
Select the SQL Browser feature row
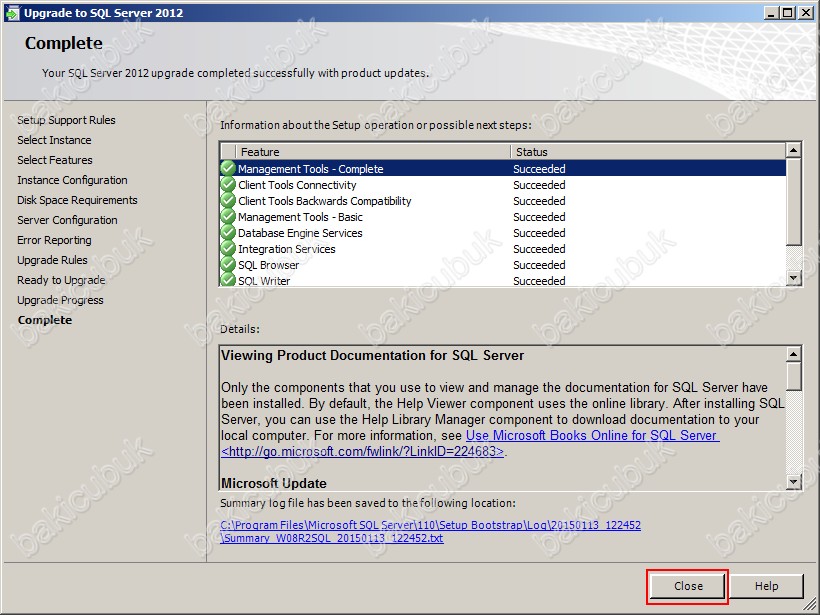pos(503,265)
